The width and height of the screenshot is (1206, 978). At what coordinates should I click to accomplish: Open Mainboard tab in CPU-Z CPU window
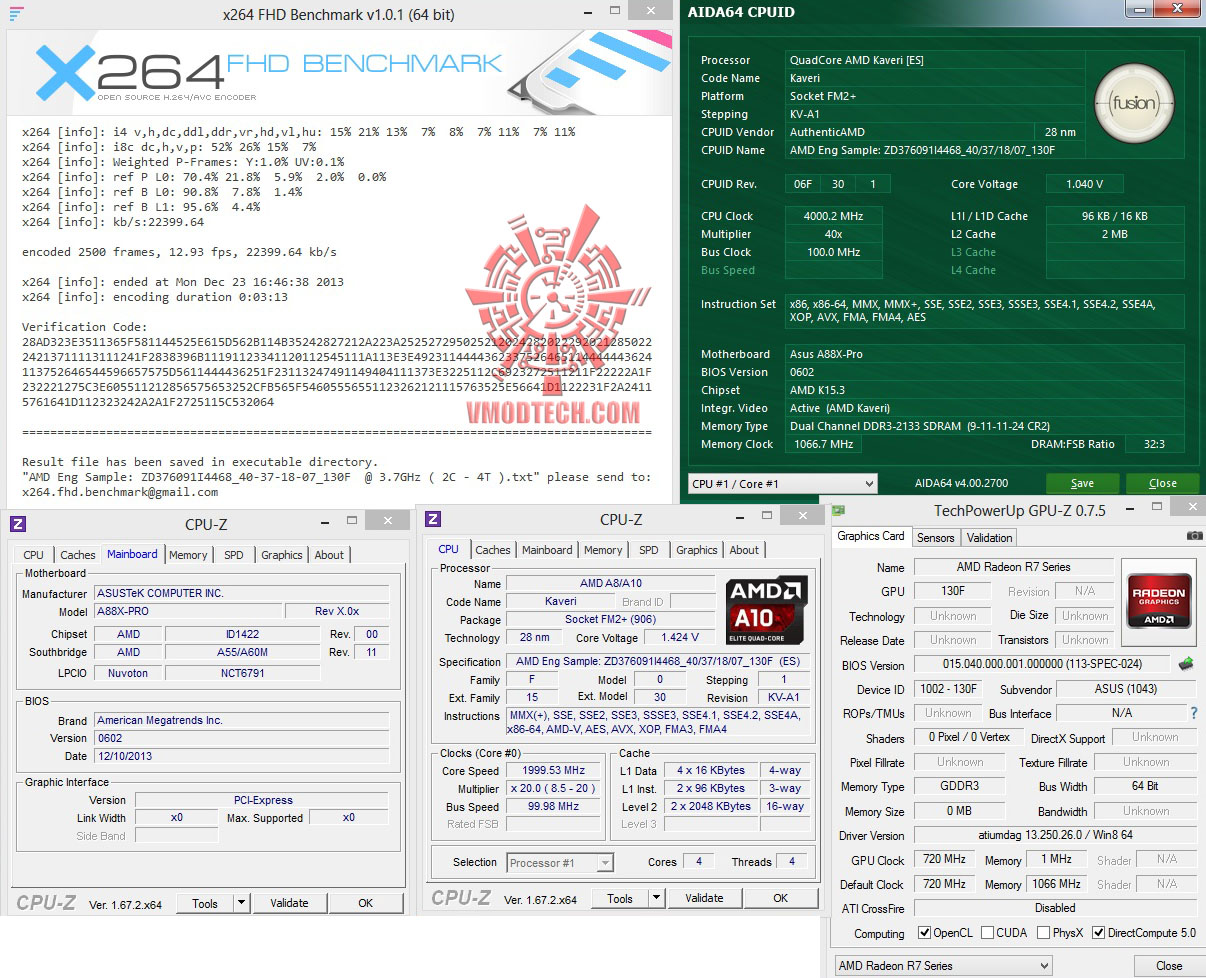click(548, 550)
